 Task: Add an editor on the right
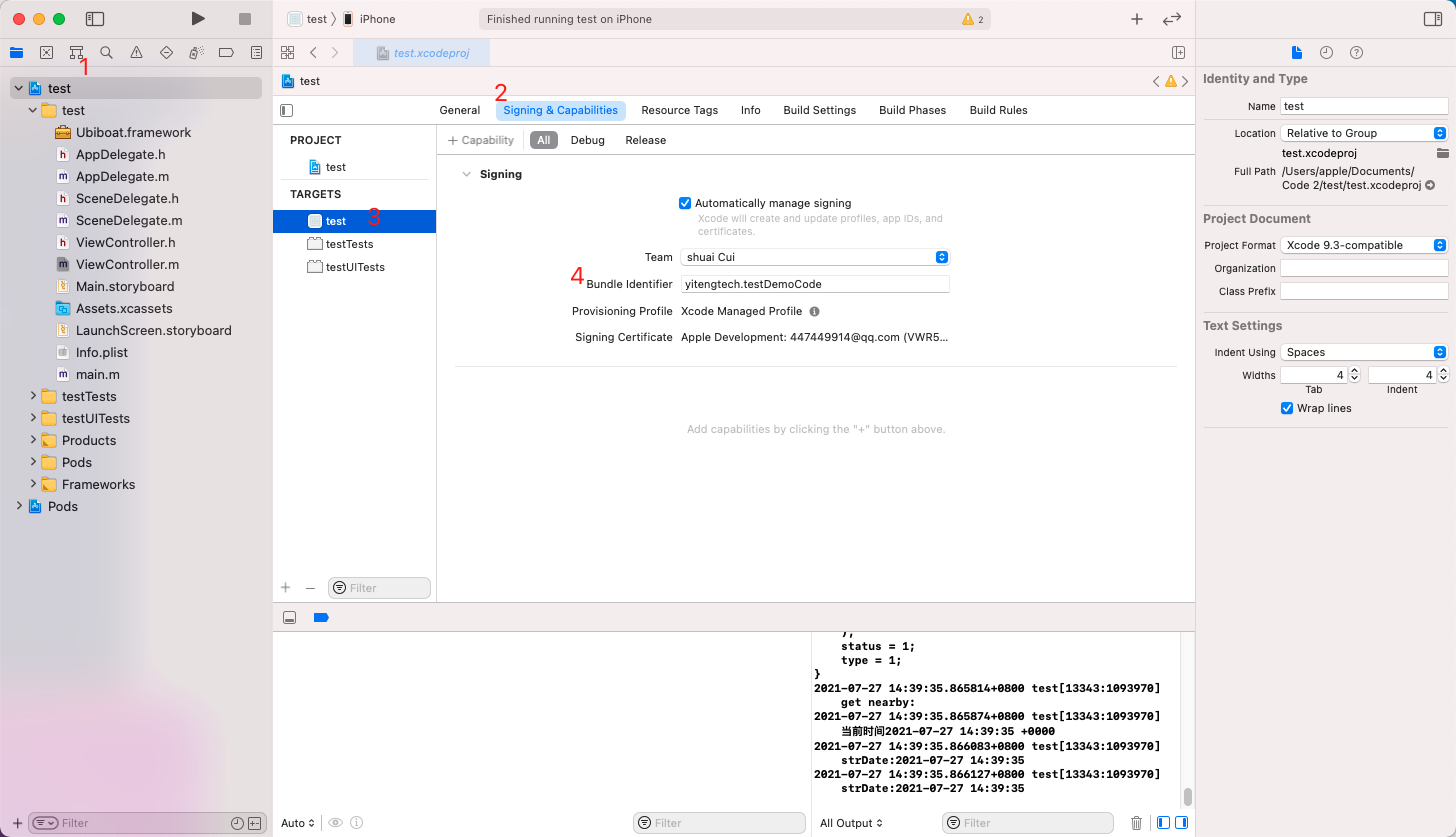pos(1178,53)
